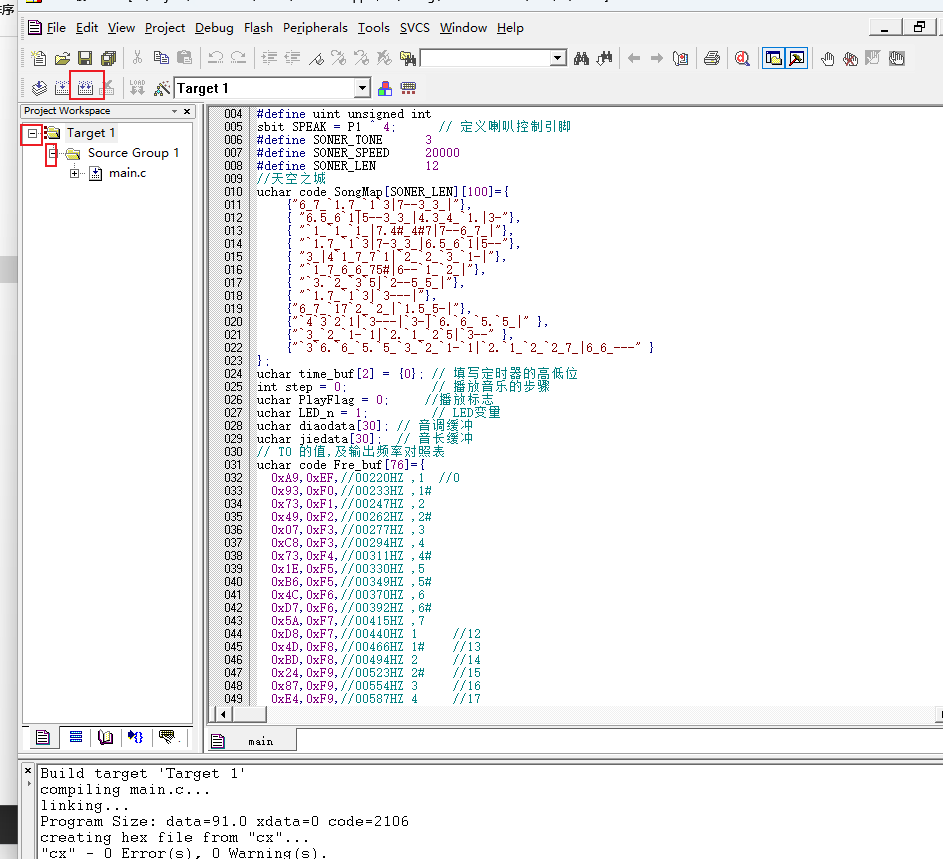Viewport: 943px width, 859px height.
Task: Collapse the Target 1 tree node
Action: tap(32, 133)
